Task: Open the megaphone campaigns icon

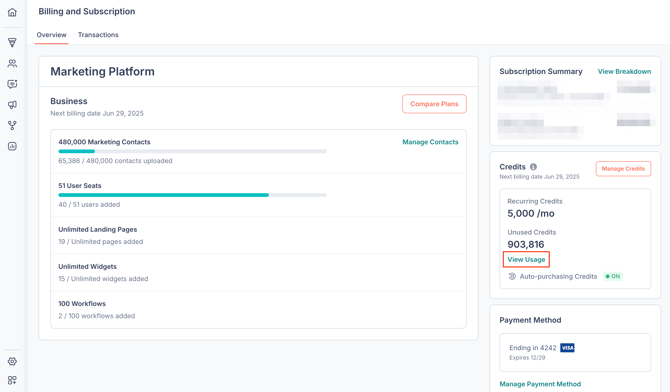Action: click(12, 105)
